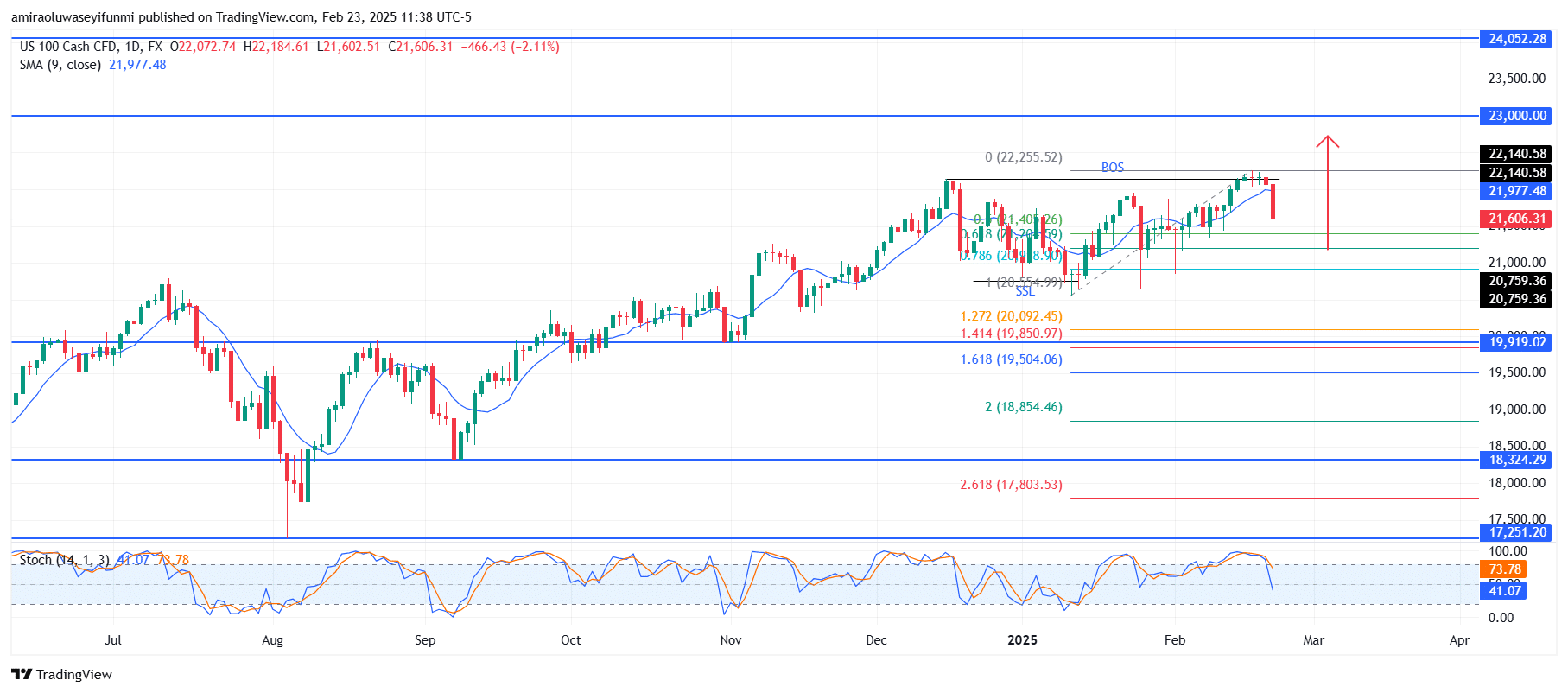The height and width of the screenshot is (693, 1568).
Task: Click the Oct label on time axis
Action: tap(571, 640)
